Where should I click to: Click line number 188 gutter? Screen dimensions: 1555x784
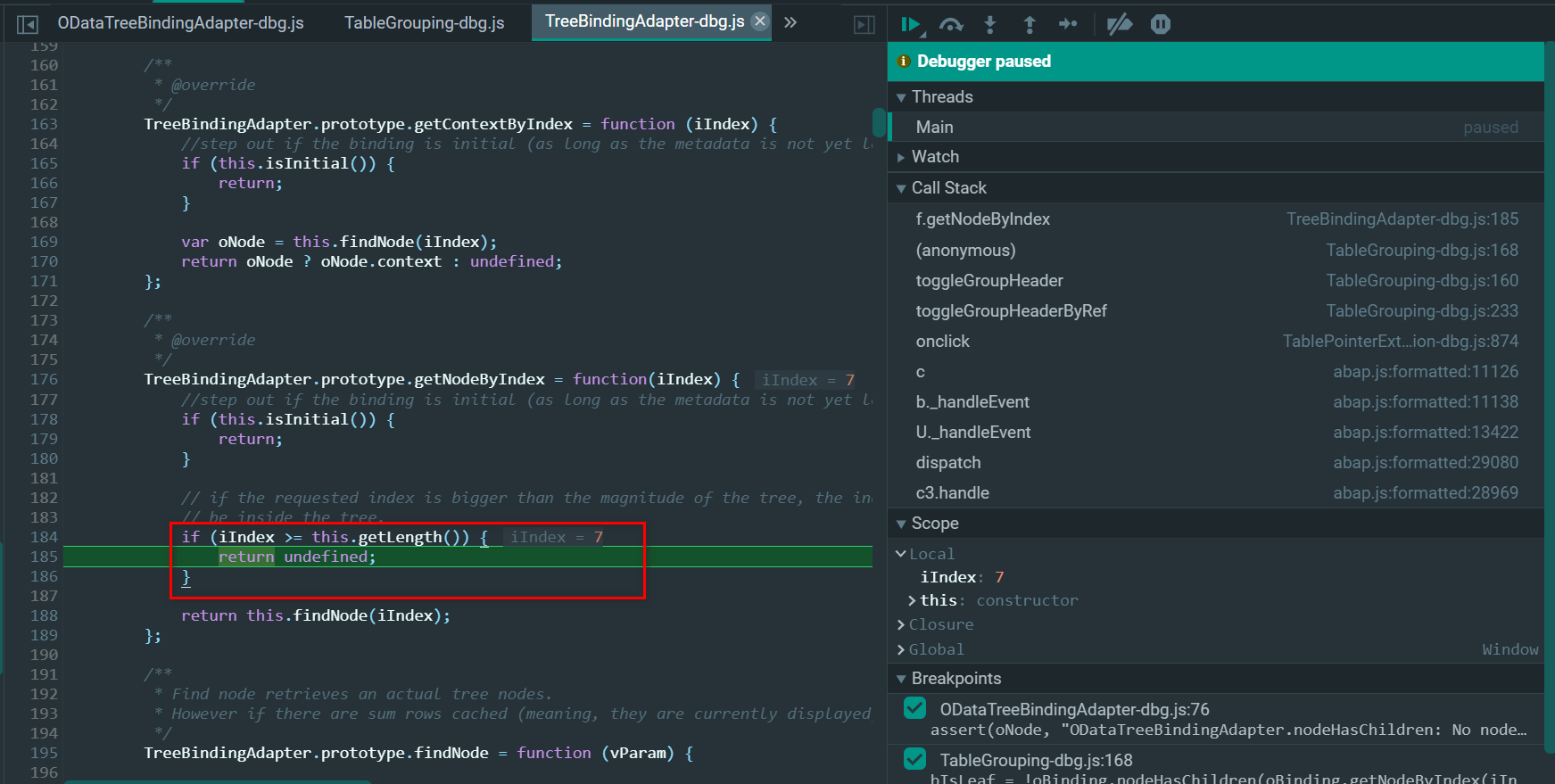click(44, 615)
